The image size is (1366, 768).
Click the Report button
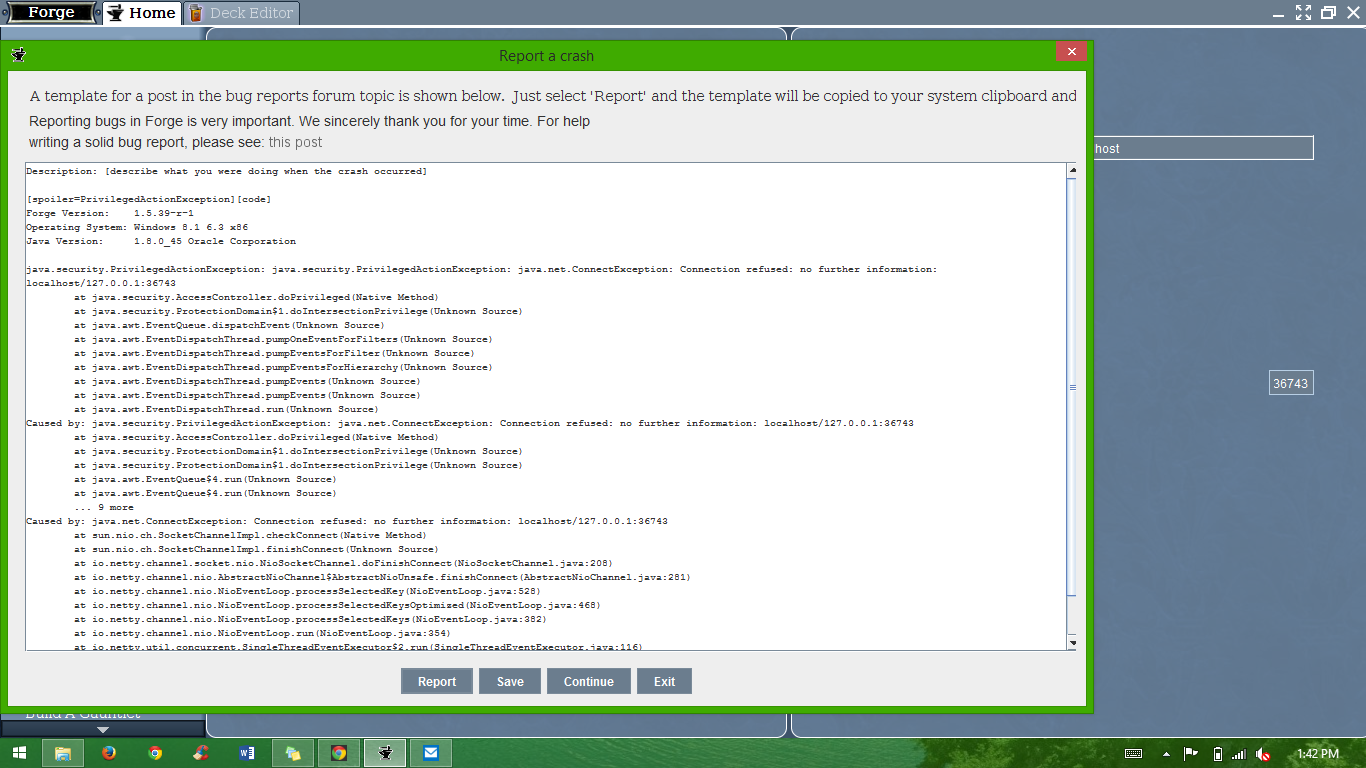tap(436, 682)
